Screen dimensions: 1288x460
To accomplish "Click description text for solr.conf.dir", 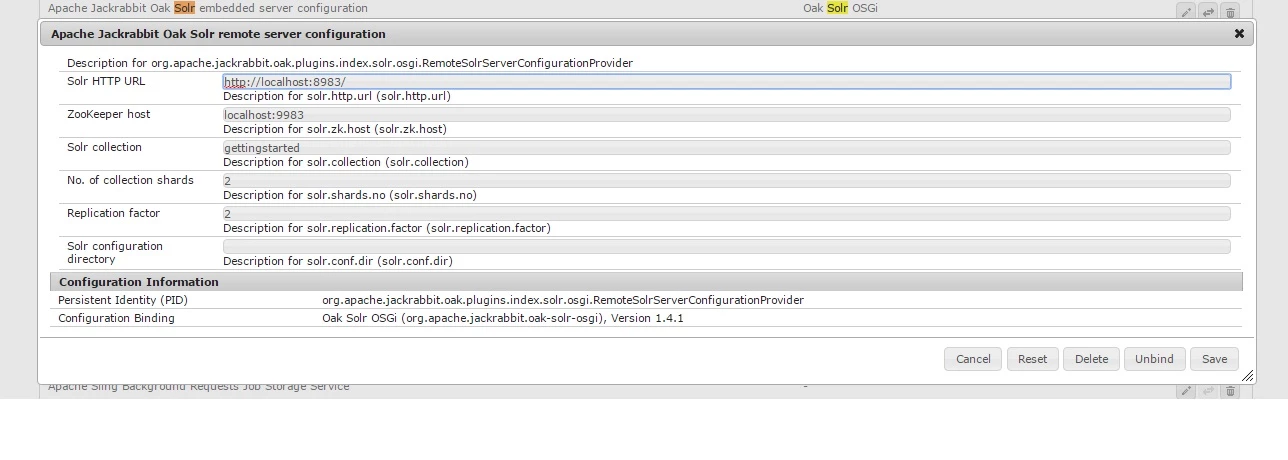I will [x=338, y=261].
